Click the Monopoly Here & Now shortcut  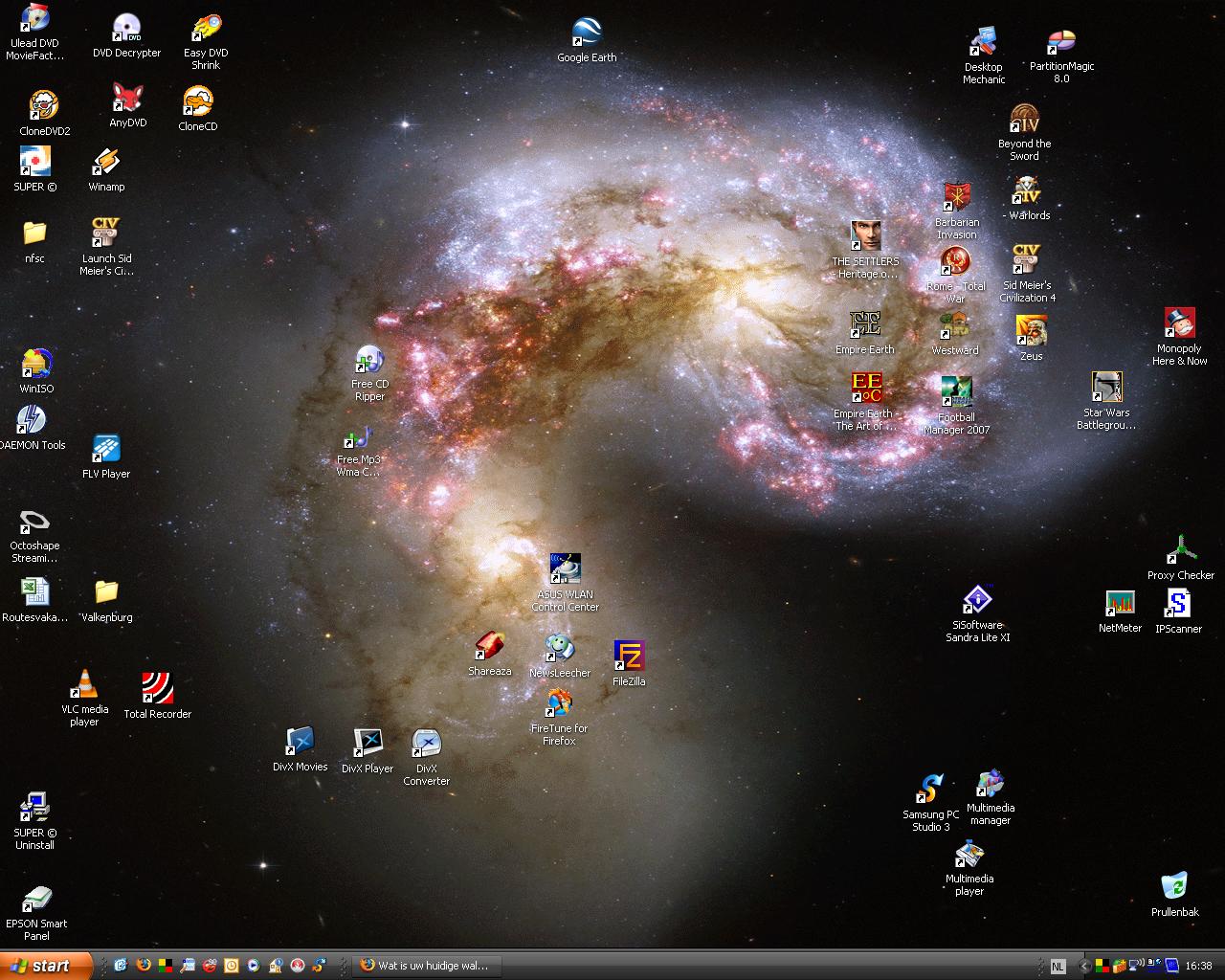pos(1179,324)
